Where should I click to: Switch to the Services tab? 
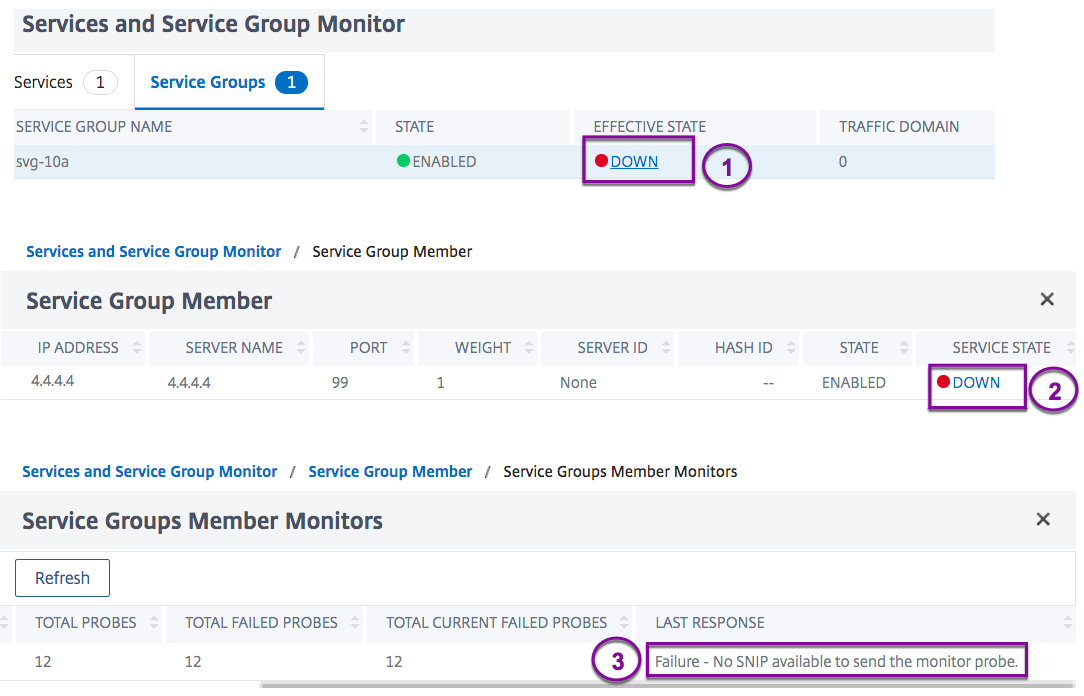coord(66,82)
